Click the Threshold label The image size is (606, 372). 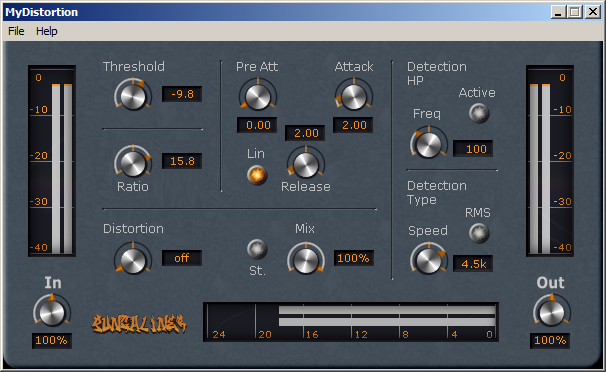(x=134, y=66)
